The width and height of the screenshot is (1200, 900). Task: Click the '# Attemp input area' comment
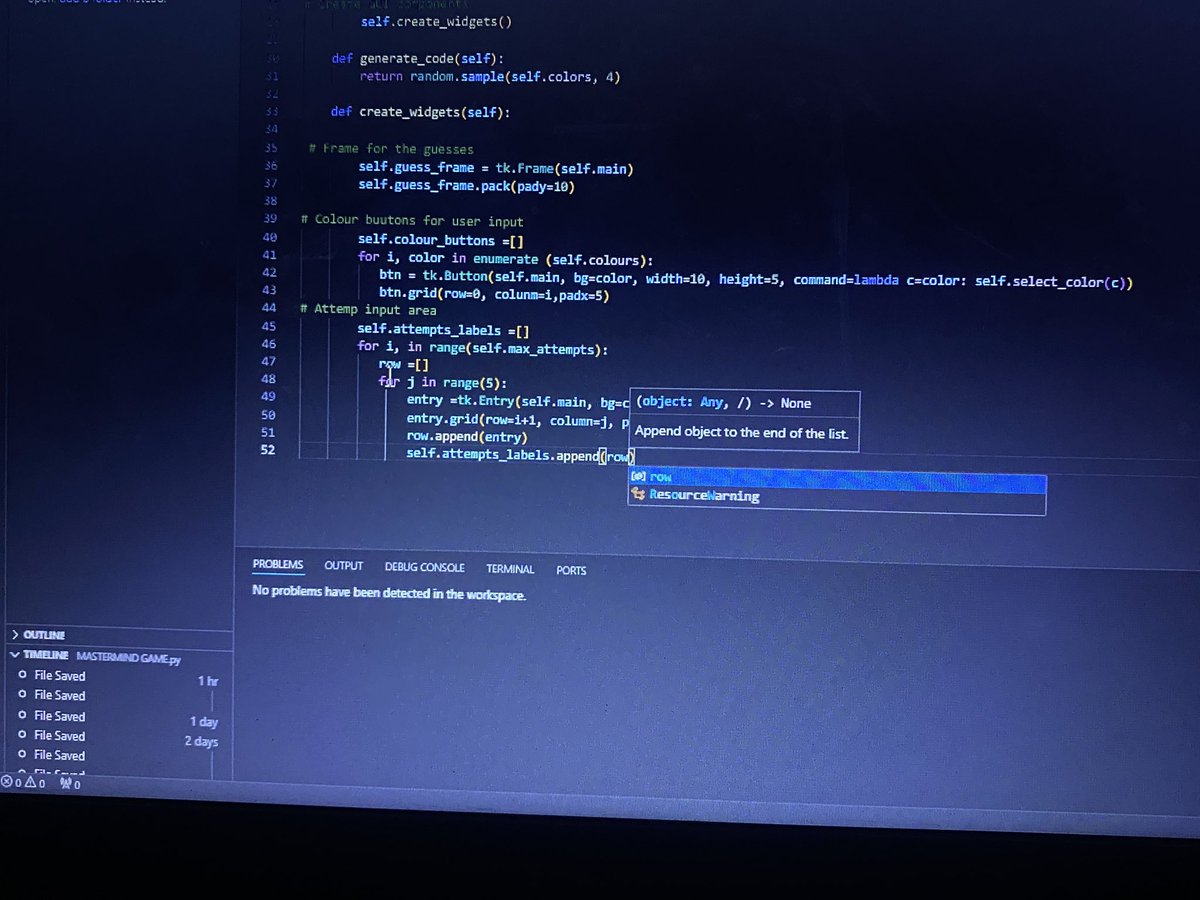pyautogui.click(x=368, y=310)
